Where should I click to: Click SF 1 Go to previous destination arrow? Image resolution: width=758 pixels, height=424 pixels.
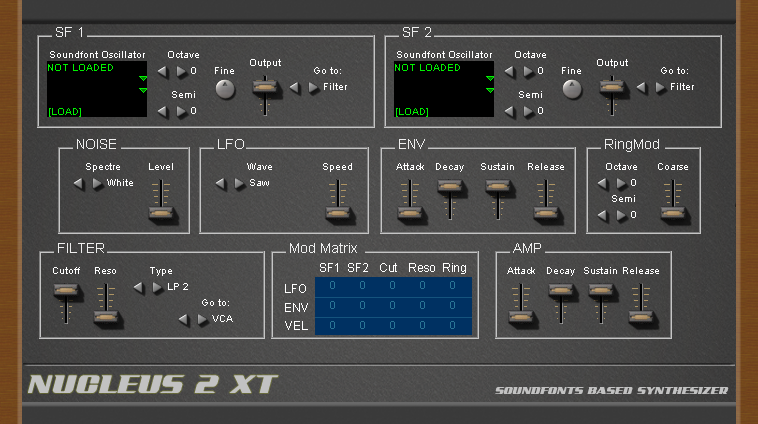click(x=294, y=88)
